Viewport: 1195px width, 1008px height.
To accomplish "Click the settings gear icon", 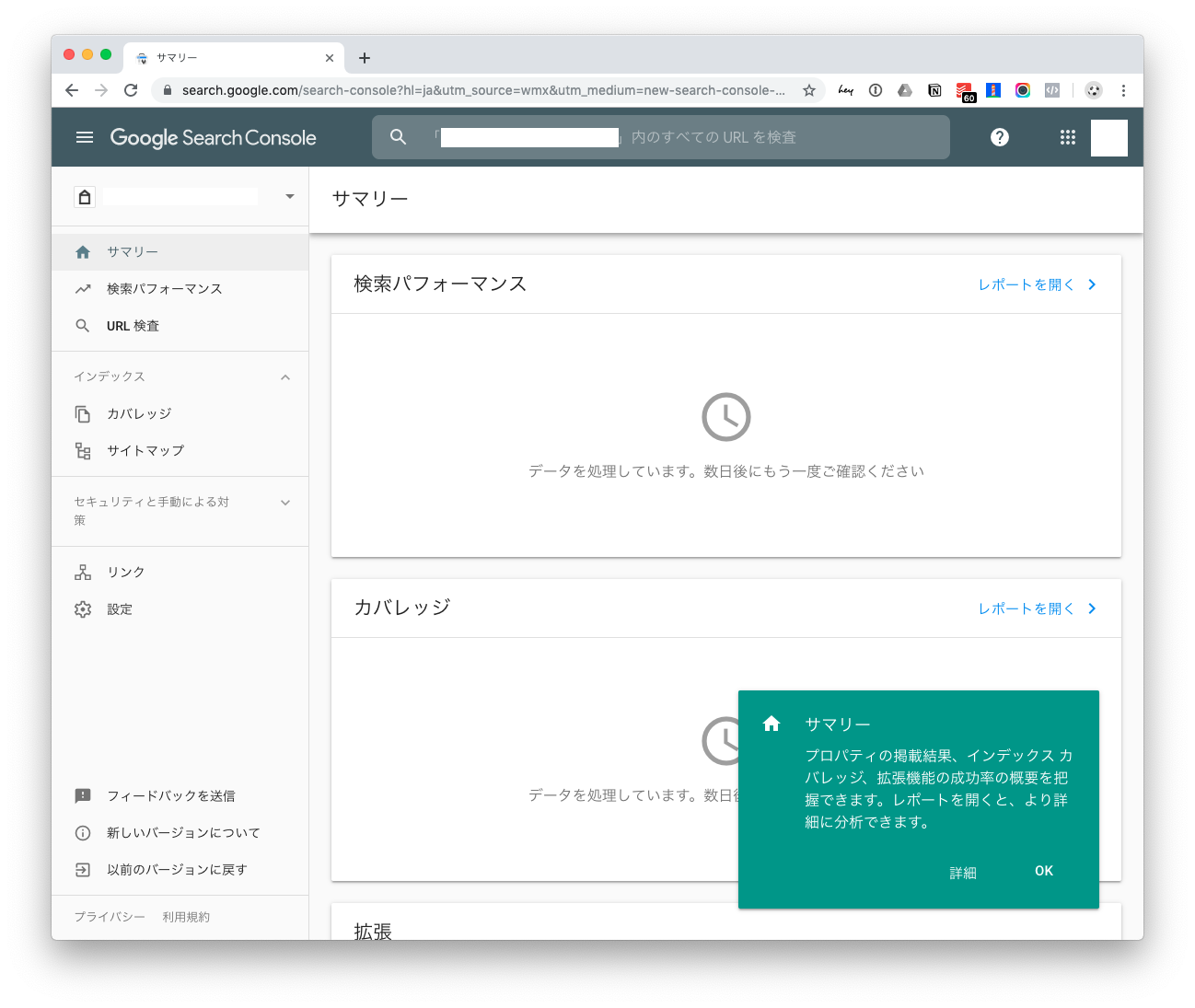I will pos(83,608).
